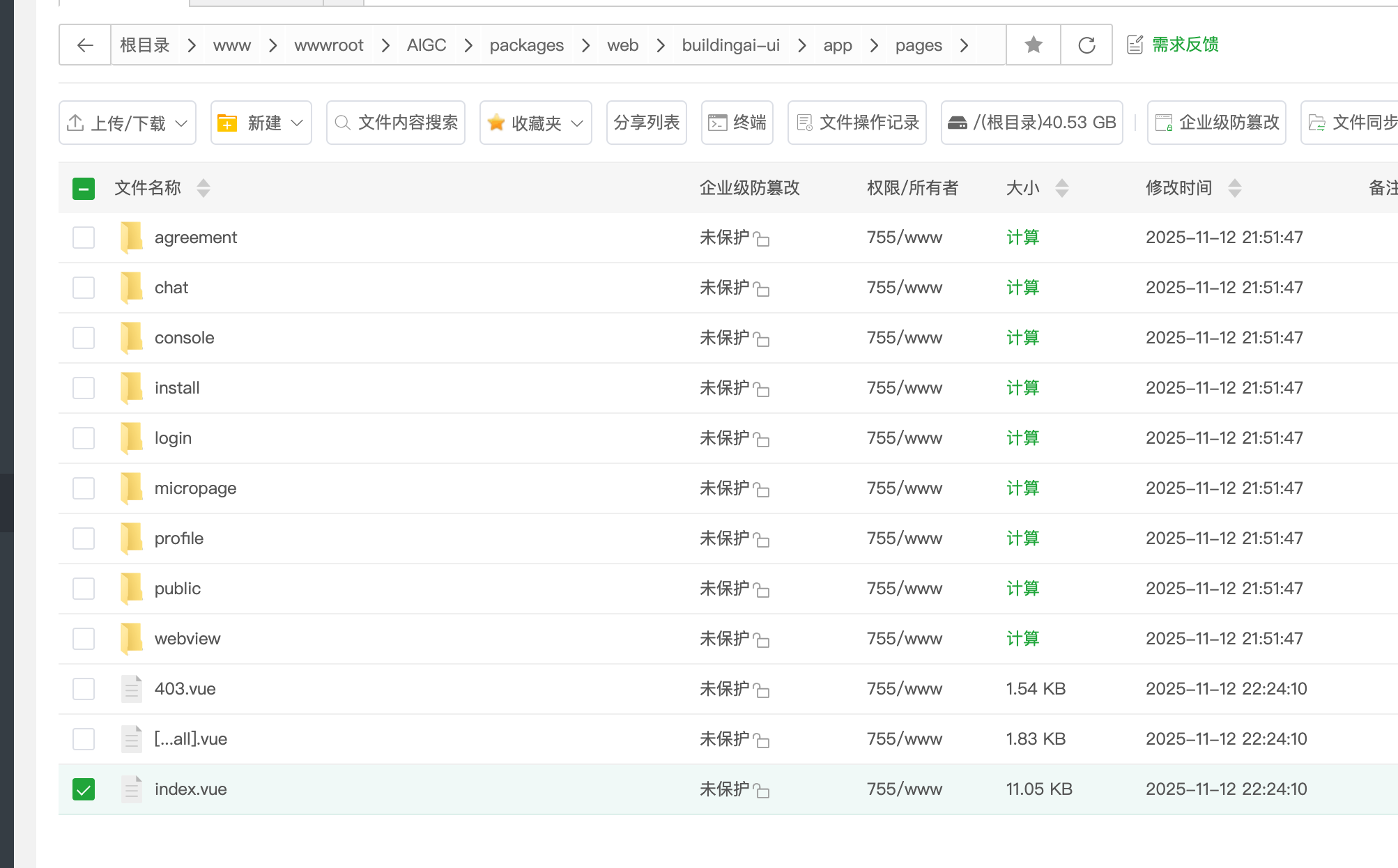Open the 新建 dropdown menu
Viewport: 1398px width, 868px height.
261,123
